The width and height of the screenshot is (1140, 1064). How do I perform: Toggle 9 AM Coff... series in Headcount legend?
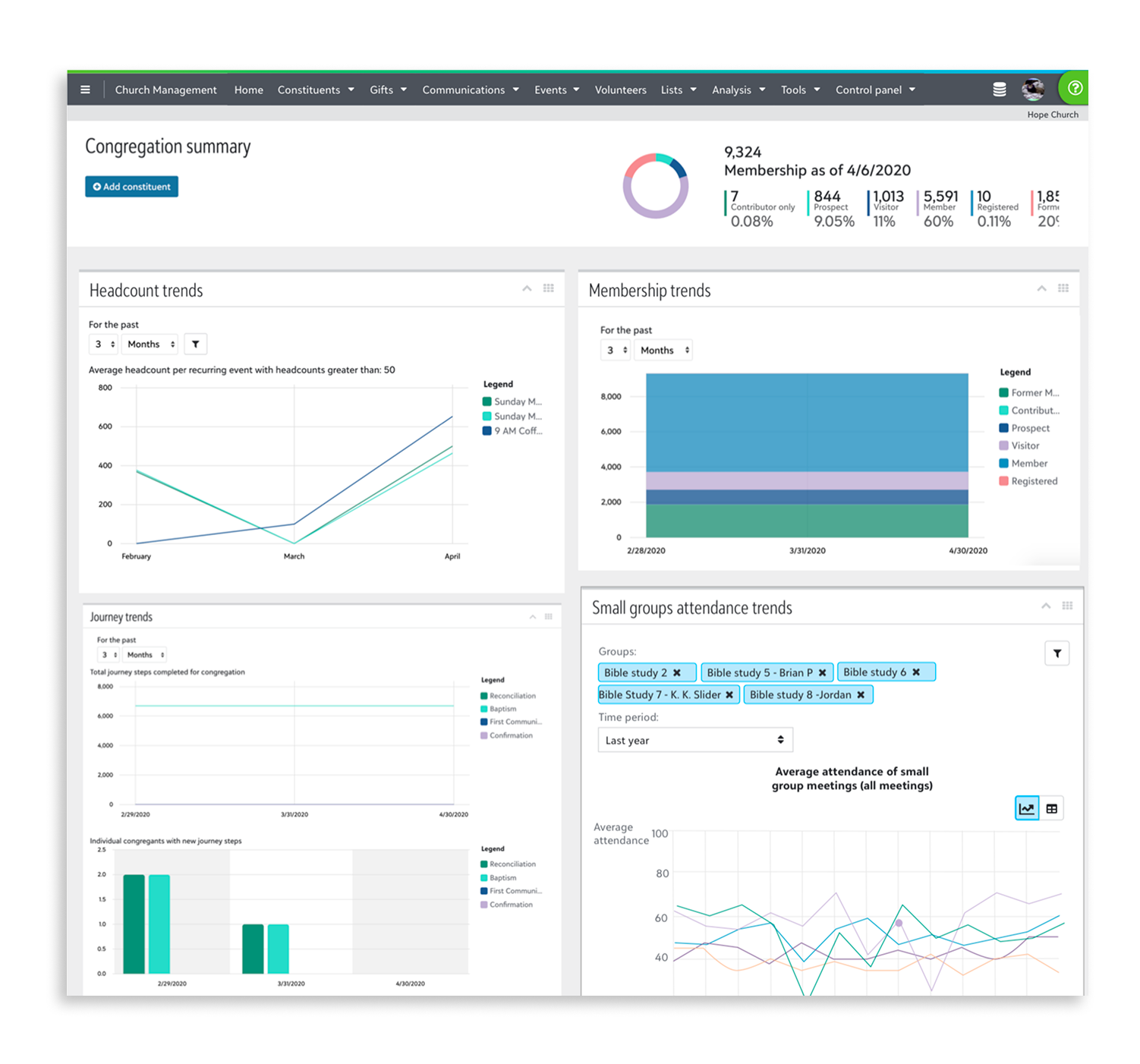click(512, 430)
